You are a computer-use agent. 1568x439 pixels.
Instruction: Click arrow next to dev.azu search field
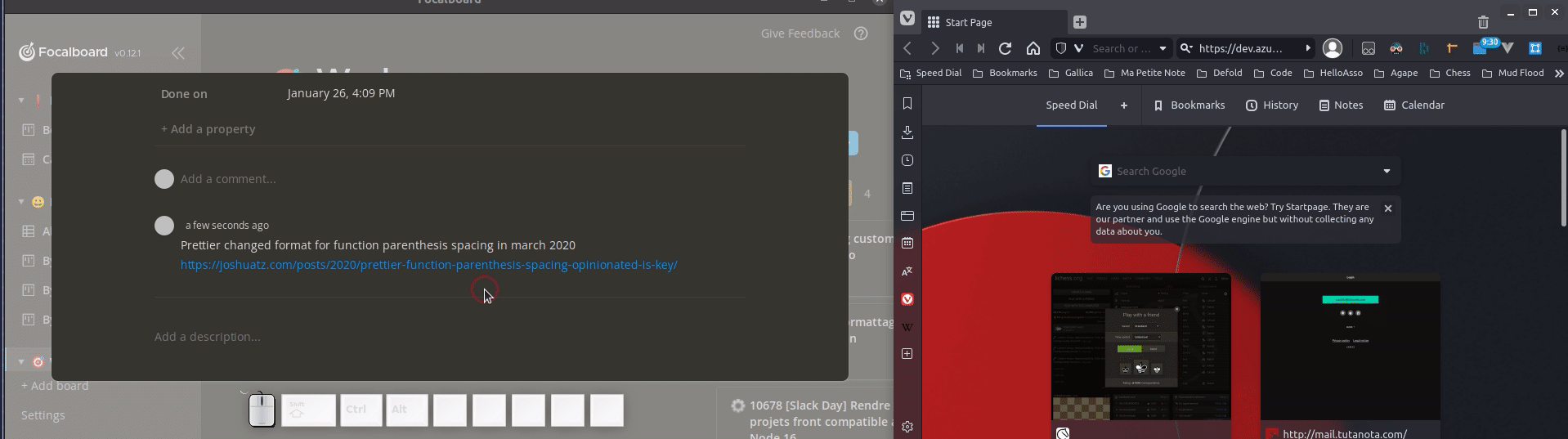click(x=1308, y=48)
